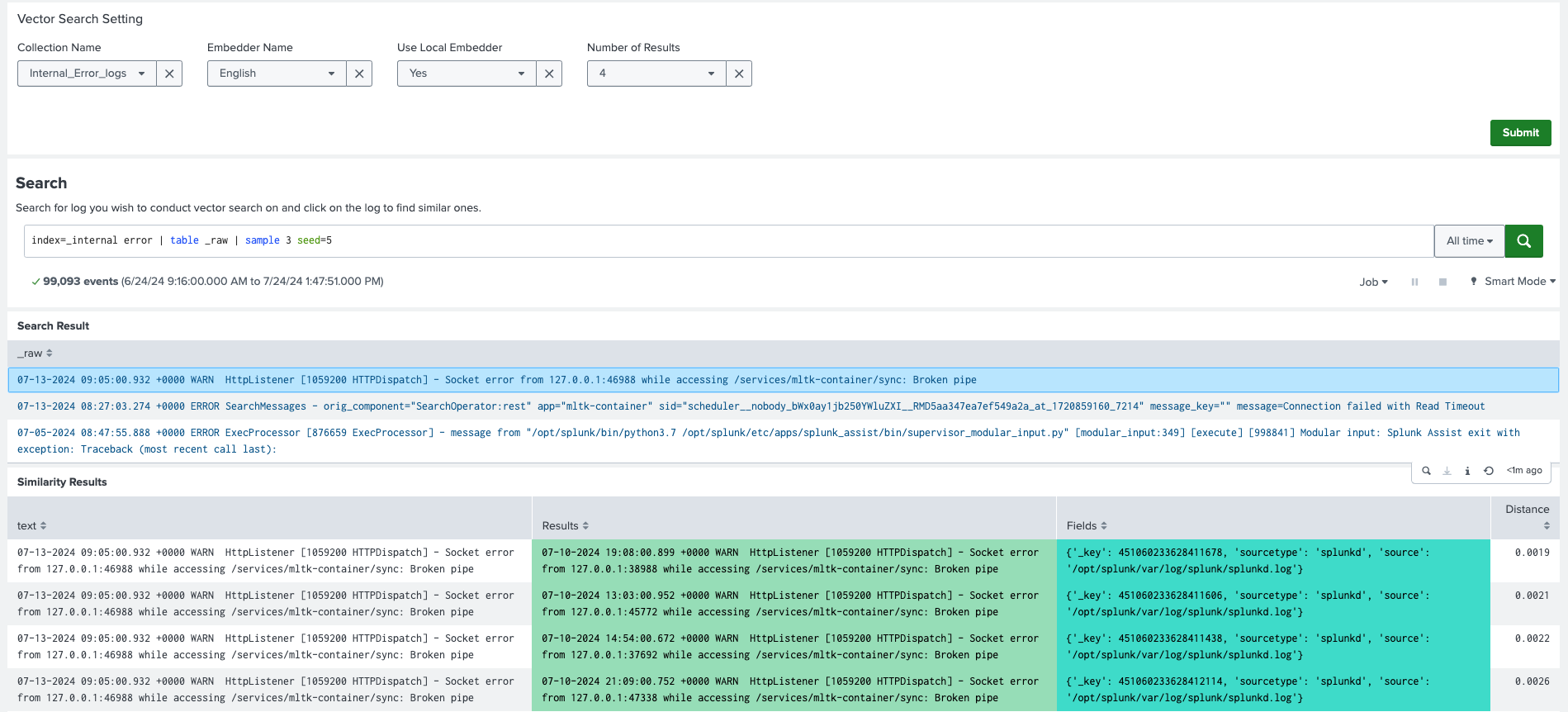Image resolution: width=1568 pixels, height=712 pixels.
Task: Open the Job menu
Action: 1373,282
